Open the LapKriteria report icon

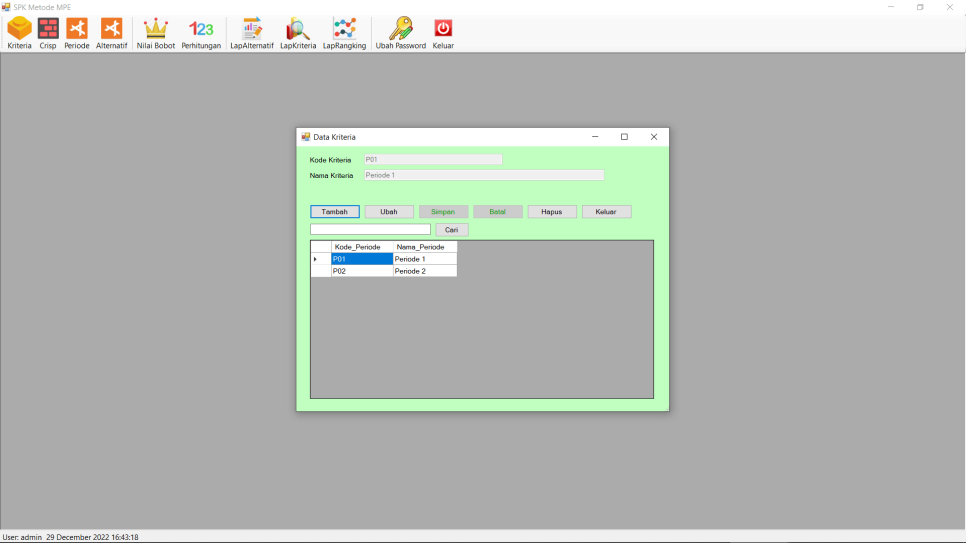pyautogui.click(x=298, y=33)
